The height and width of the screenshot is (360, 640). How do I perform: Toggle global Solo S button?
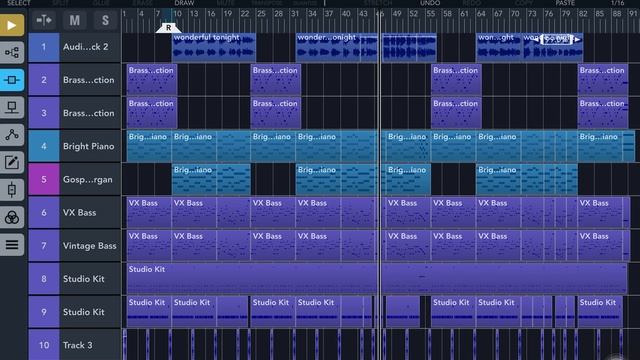coord(105,20)
